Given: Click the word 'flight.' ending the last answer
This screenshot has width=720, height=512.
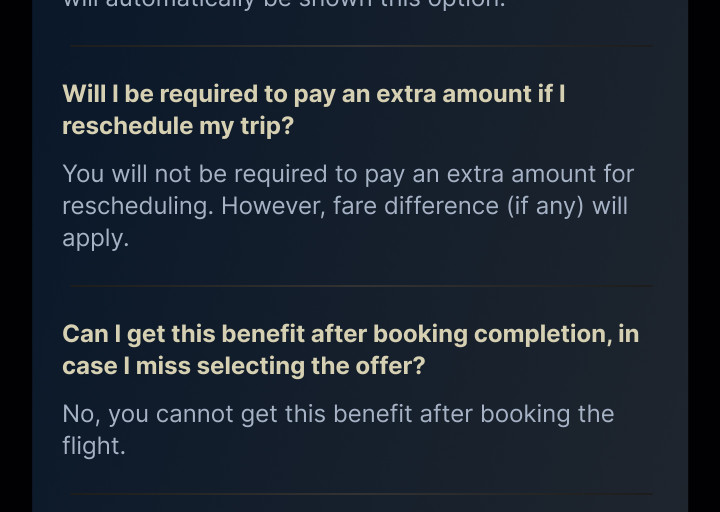Looking at the screenshot, I should (x=93, y=446).
